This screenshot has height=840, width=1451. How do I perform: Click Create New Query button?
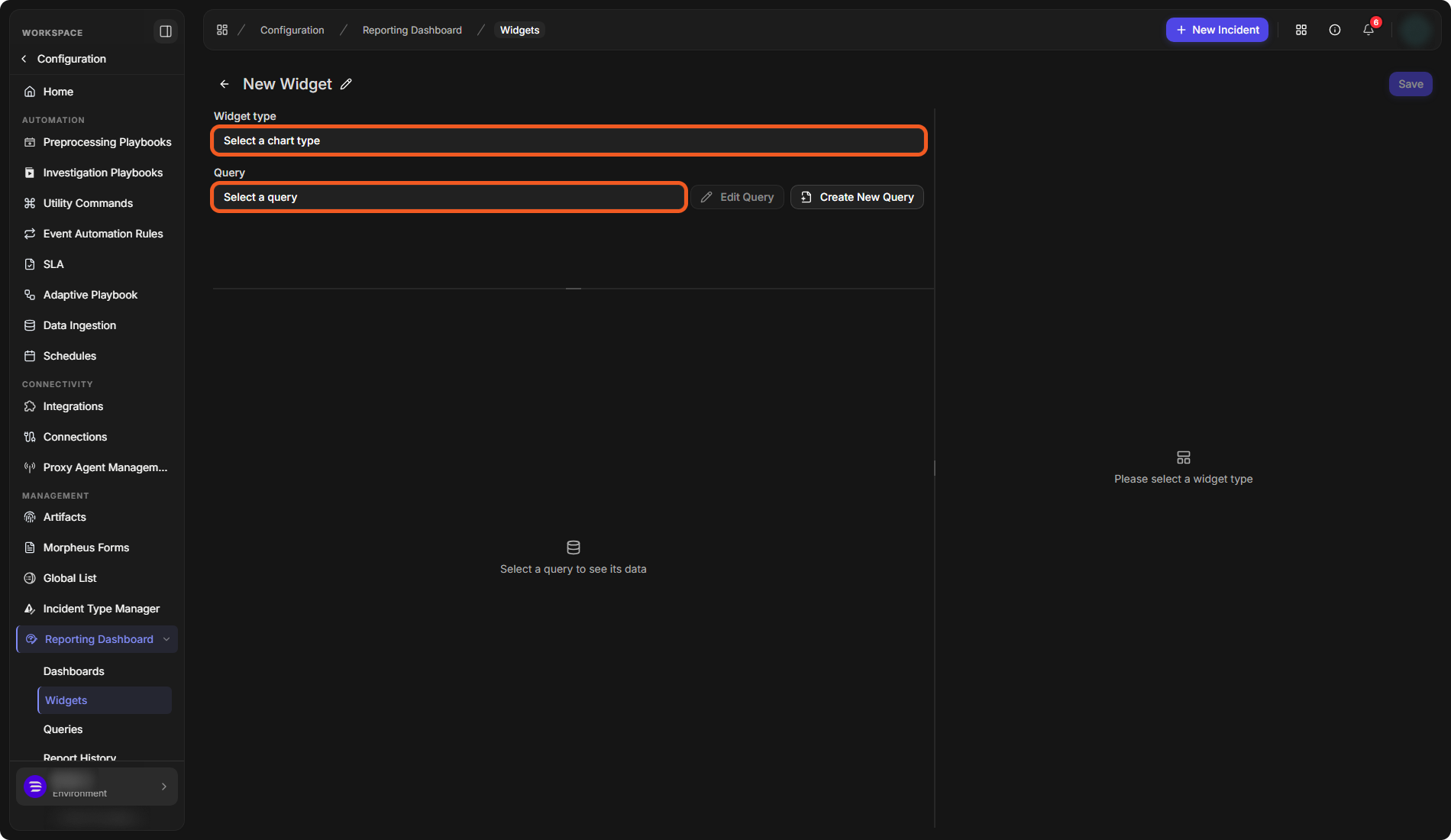point(857,197)
